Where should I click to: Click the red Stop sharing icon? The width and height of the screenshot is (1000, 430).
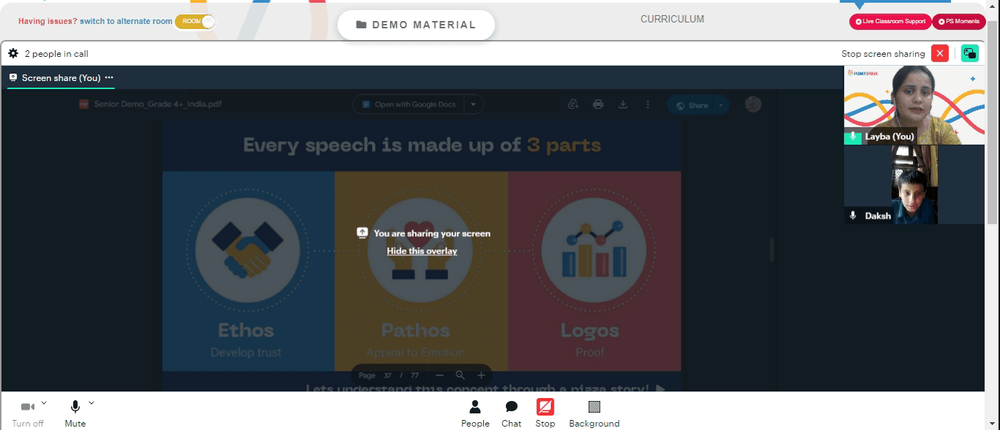pos(545,407)
